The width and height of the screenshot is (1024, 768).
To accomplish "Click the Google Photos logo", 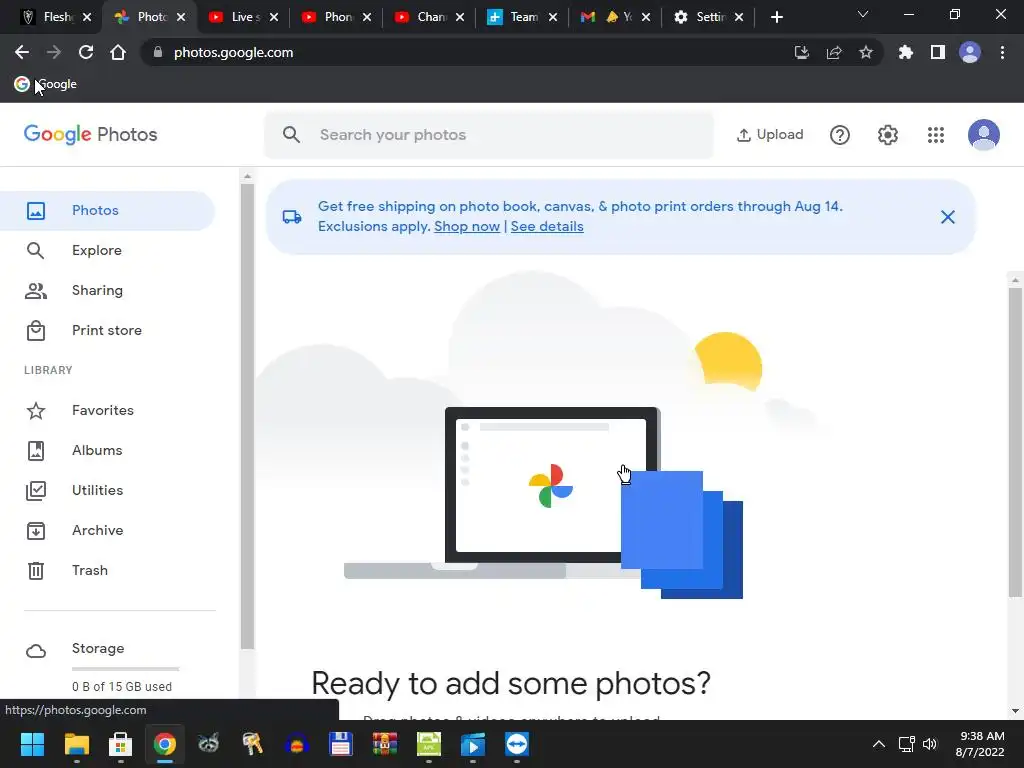I will coord(91,135).
